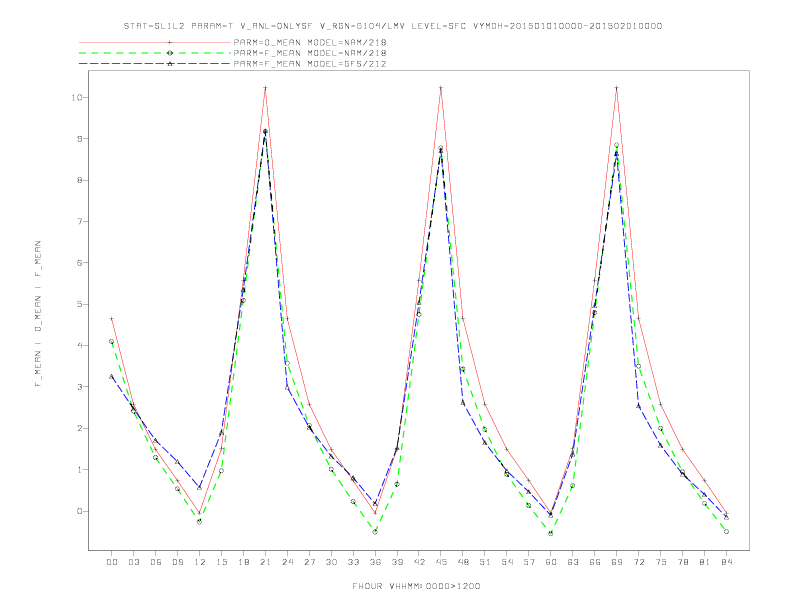
Task: Click the green circle data point at hour 84
Action: pyautogui.click(x=726, y=532)
